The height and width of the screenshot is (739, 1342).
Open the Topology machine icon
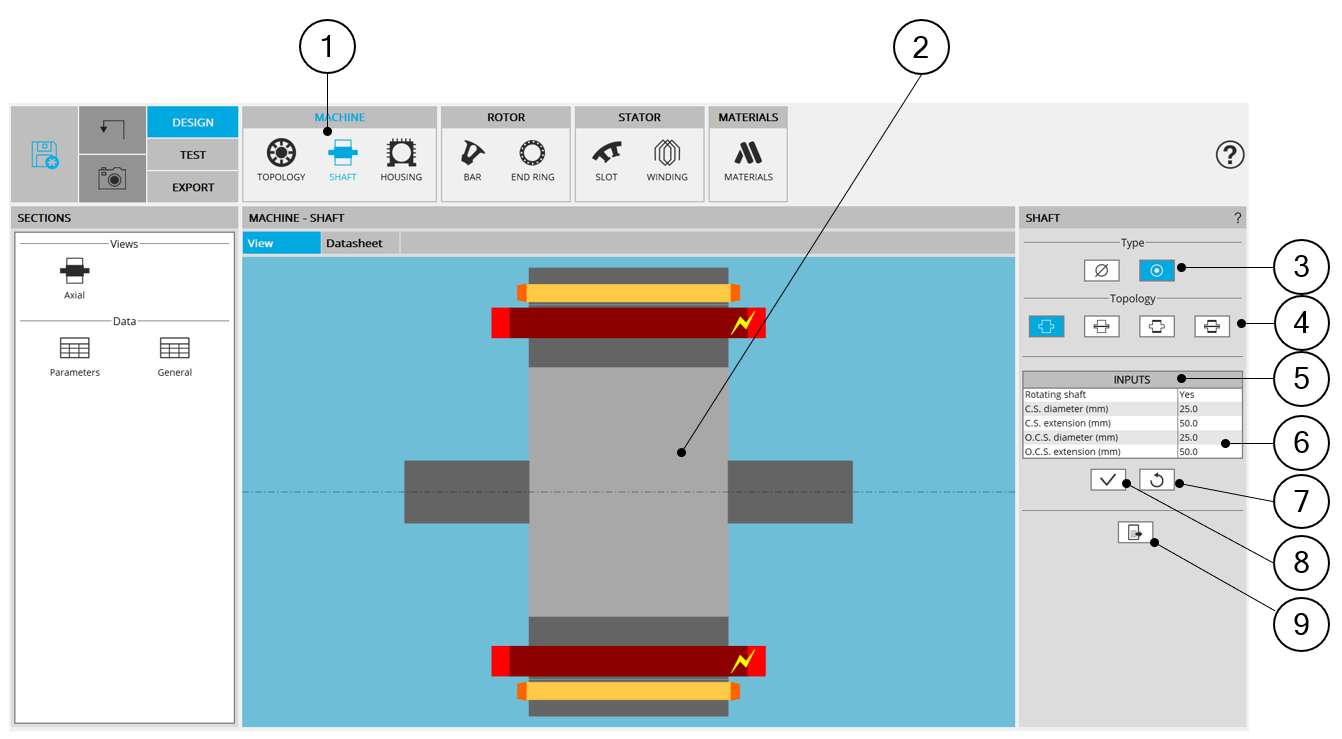(281, 154)
